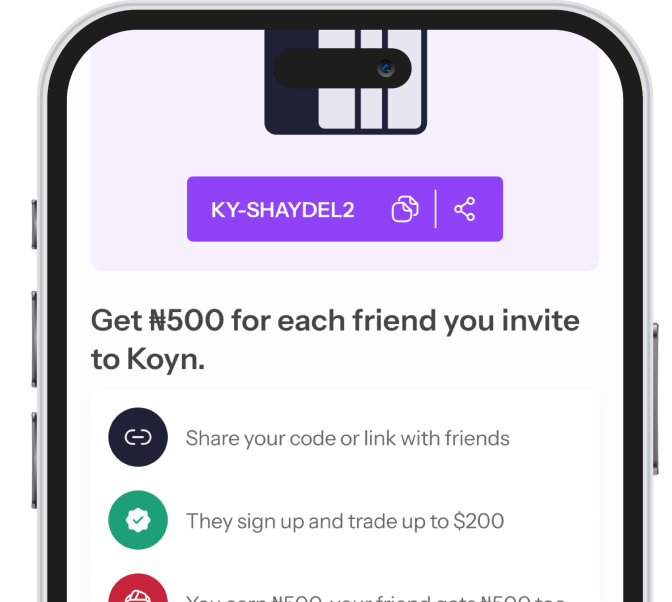The image size is (672, 602).
Task: Tap 'Share your code or link with friends'
Action: pyautogui.click(x=348, y=438)
